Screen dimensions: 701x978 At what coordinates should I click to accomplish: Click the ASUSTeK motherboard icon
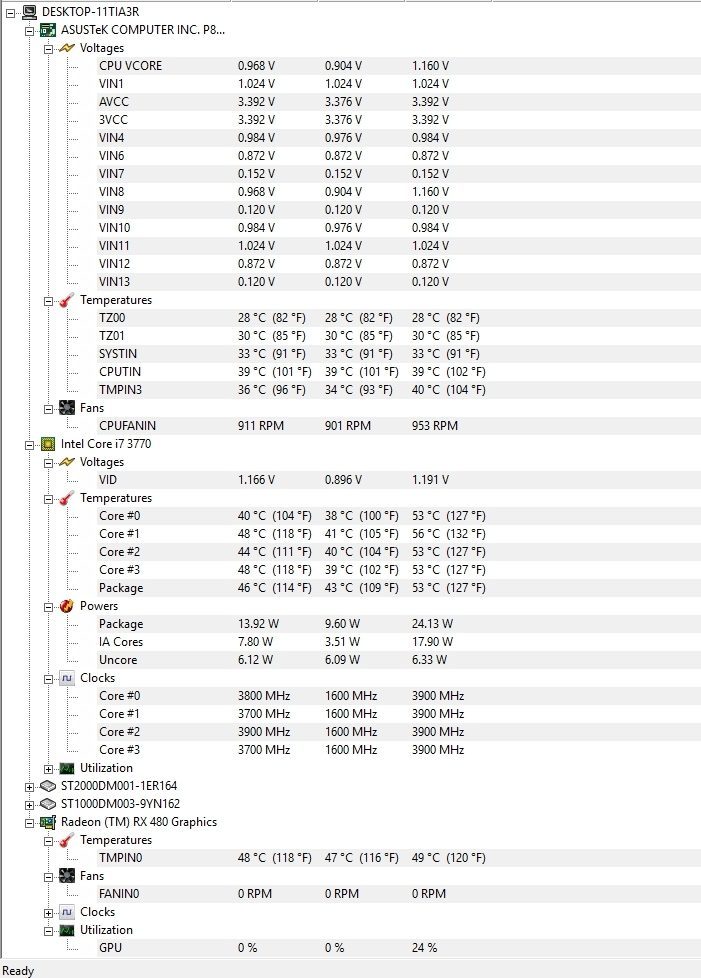[x=48, y=29]
